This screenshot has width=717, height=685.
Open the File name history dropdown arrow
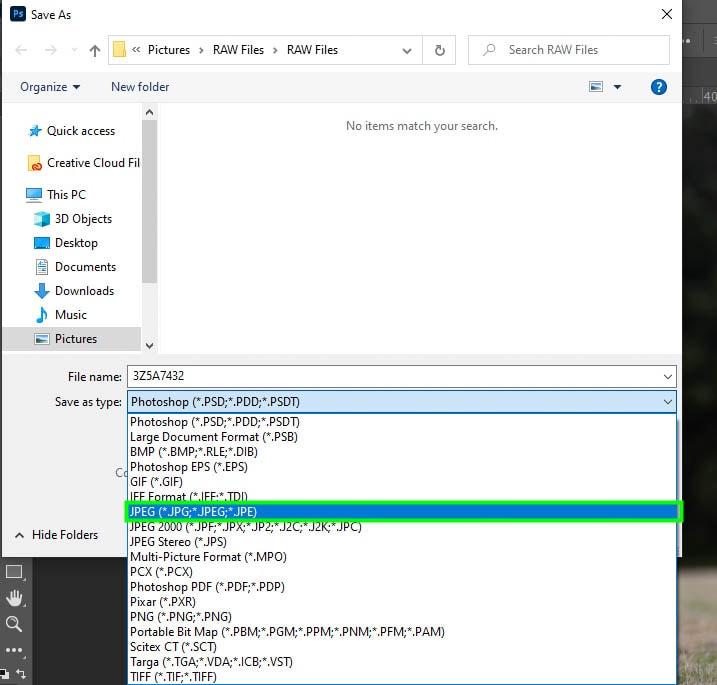(668, 377)
